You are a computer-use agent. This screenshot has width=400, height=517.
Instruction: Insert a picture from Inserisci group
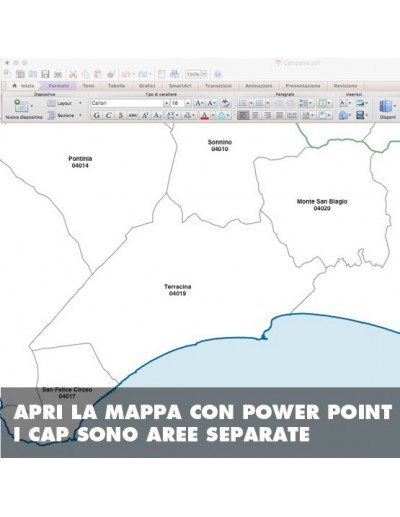click(360, 103)
